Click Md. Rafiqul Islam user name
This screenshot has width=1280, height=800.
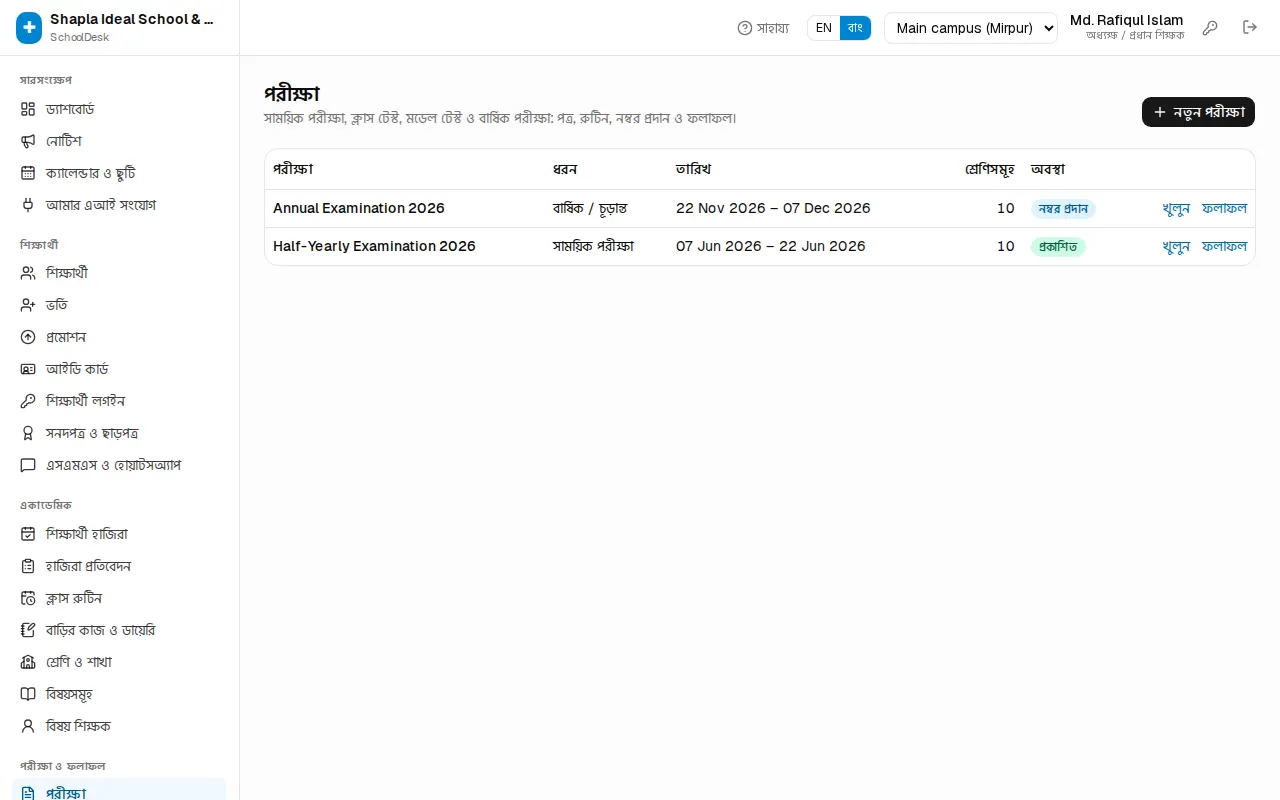coord(1126,20)
